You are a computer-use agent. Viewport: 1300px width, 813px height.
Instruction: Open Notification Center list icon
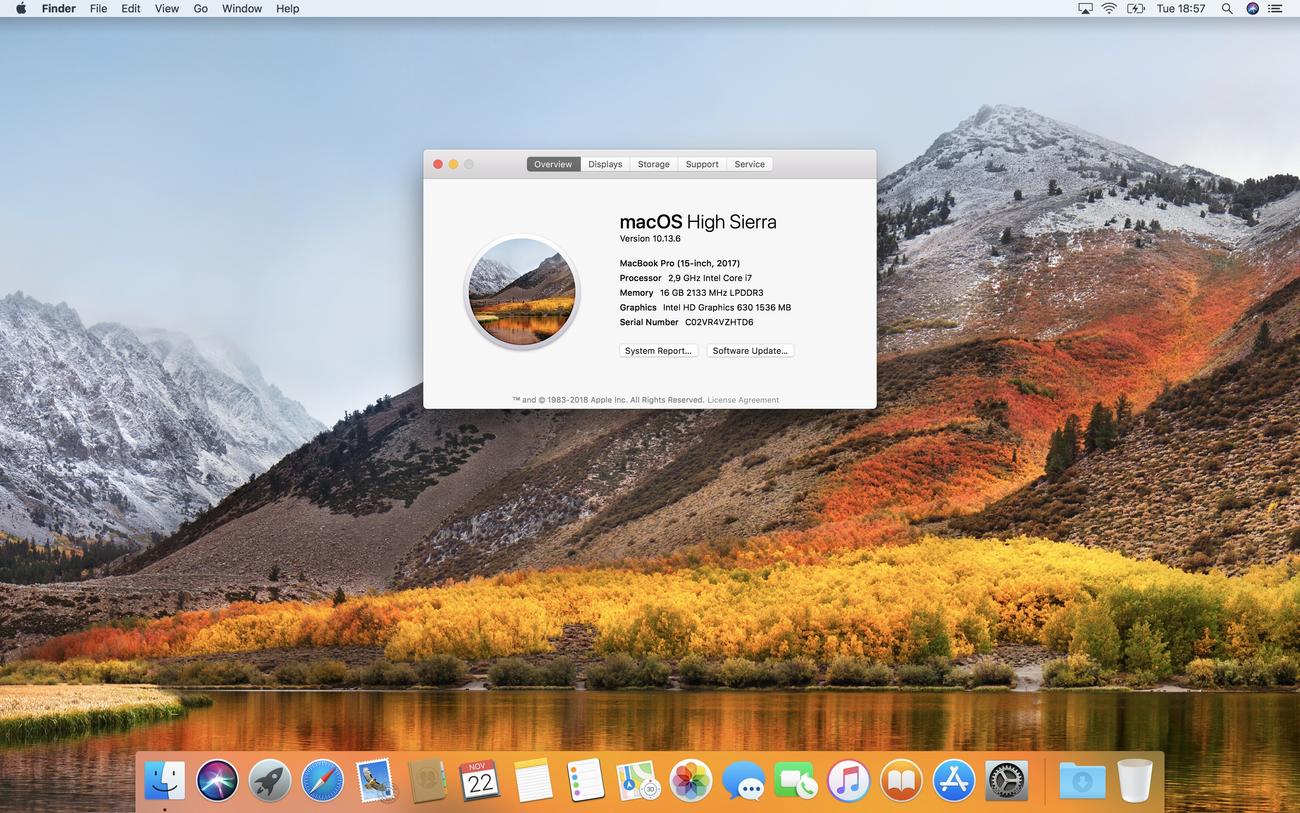tap(1277, 8)
